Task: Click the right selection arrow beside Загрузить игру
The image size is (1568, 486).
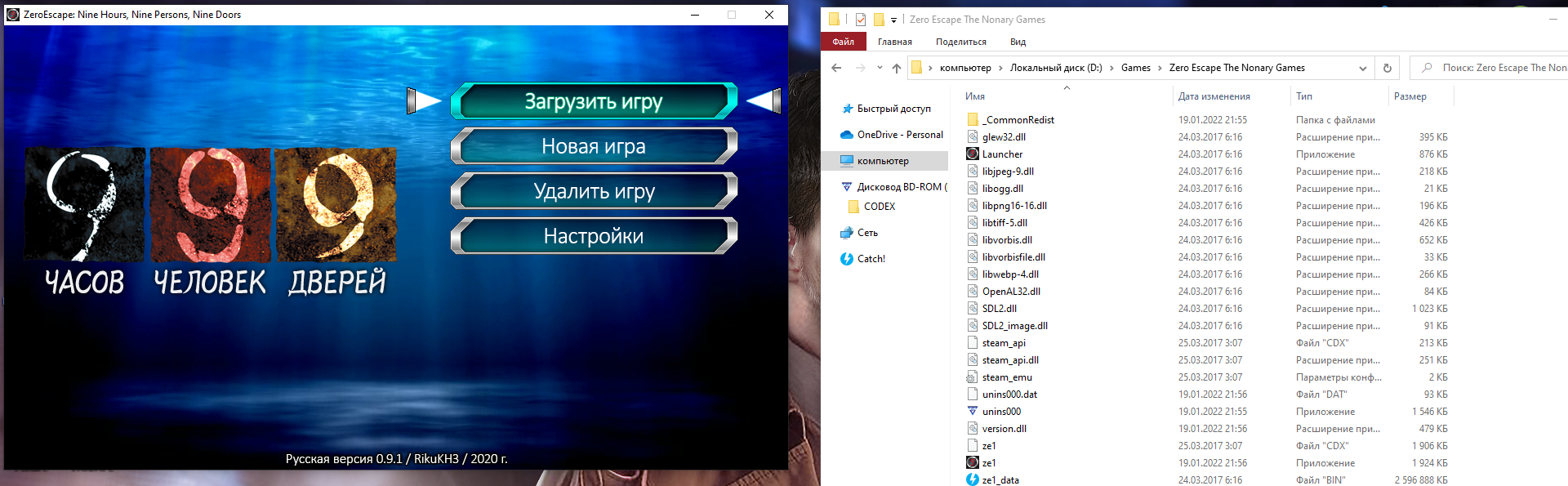Action: click(764, 101)
